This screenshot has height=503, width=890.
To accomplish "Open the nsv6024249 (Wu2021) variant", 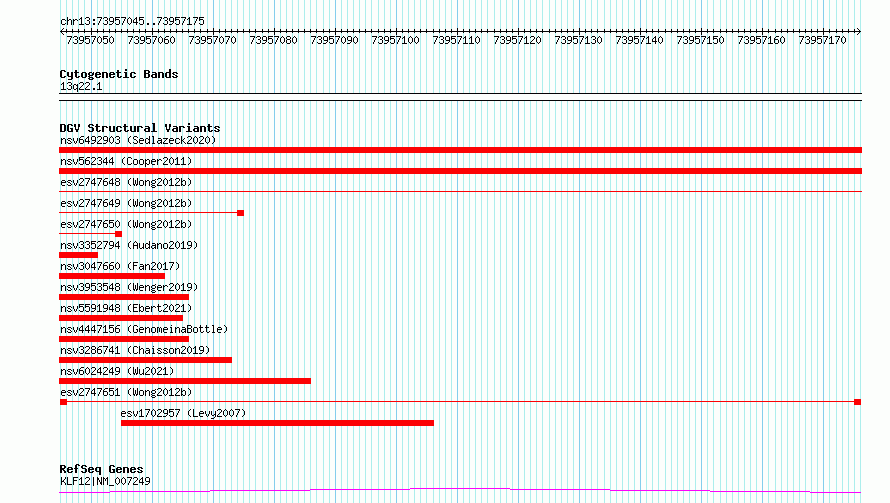I will [117, 371].
